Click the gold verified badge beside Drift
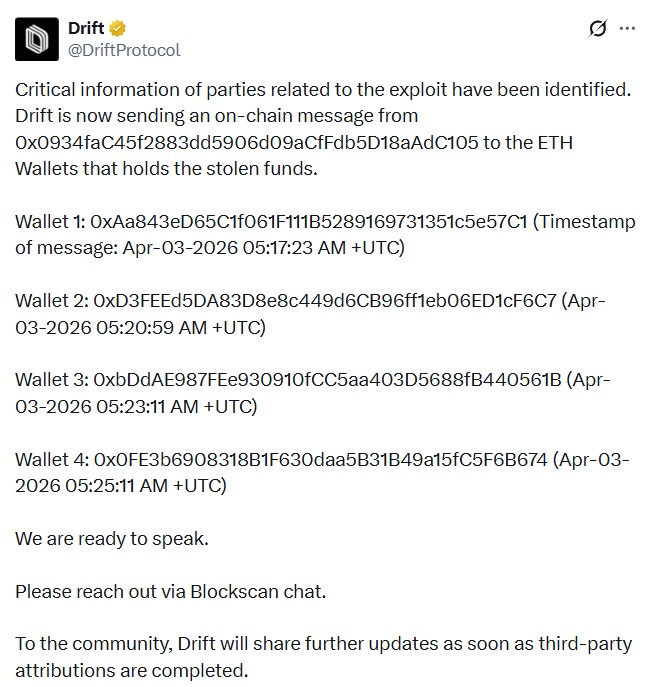Viewport: 655px width, 687px height. pyautogui.click(x=119, y=28)
